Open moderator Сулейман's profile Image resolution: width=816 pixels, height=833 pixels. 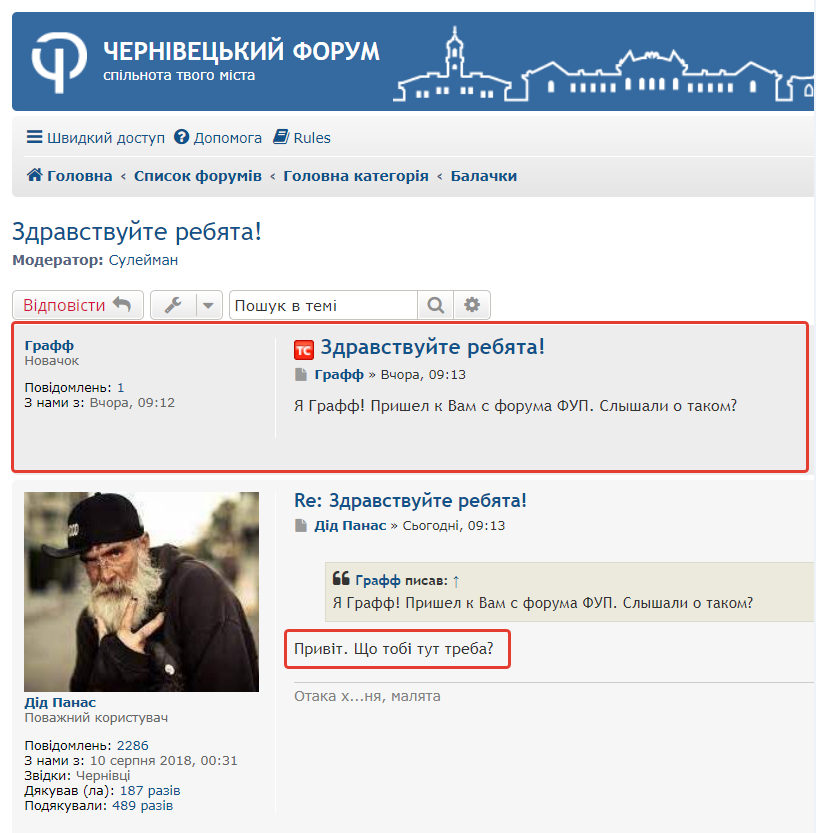(143, 260)
